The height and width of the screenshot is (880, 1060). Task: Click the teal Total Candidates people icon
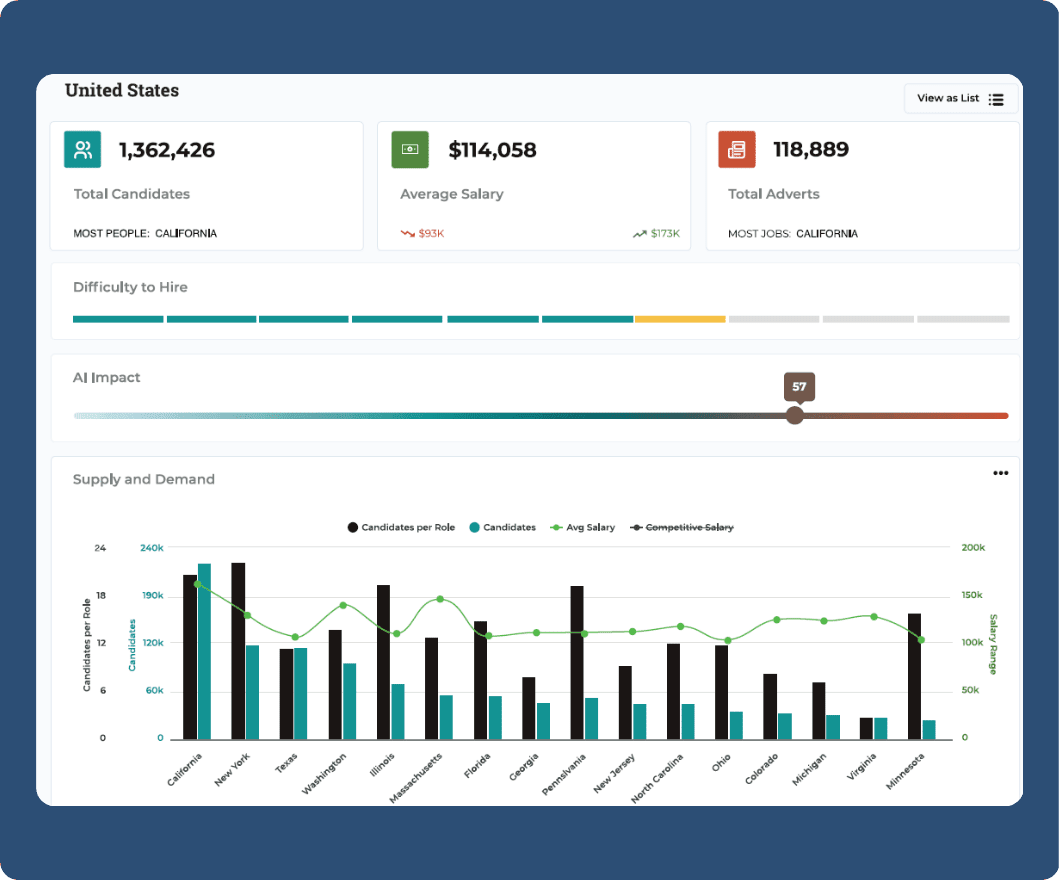click(x=82, y=149)
